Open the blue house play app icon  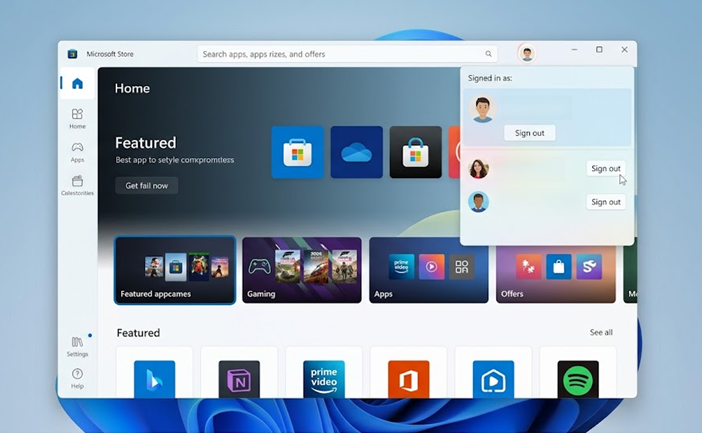tap(493, 379)
